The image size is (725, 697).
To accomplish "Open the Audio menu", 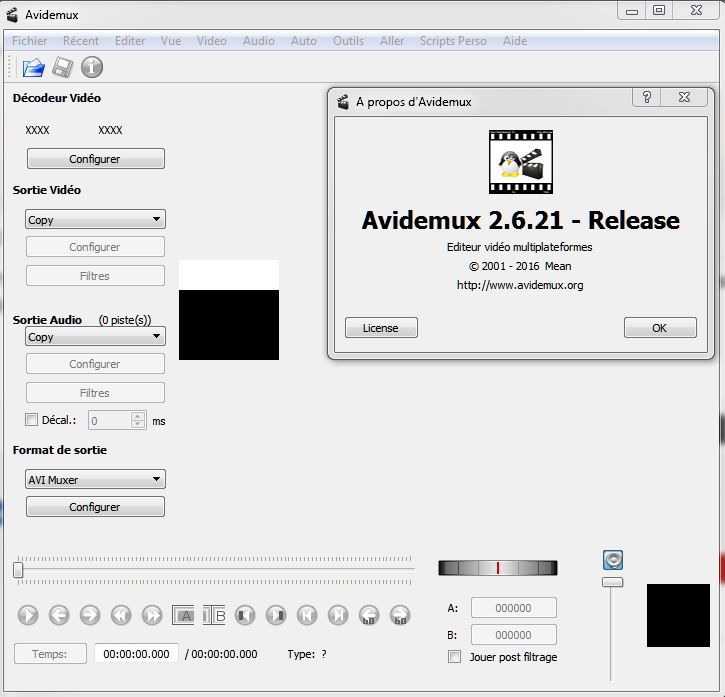I will (259, 41).
